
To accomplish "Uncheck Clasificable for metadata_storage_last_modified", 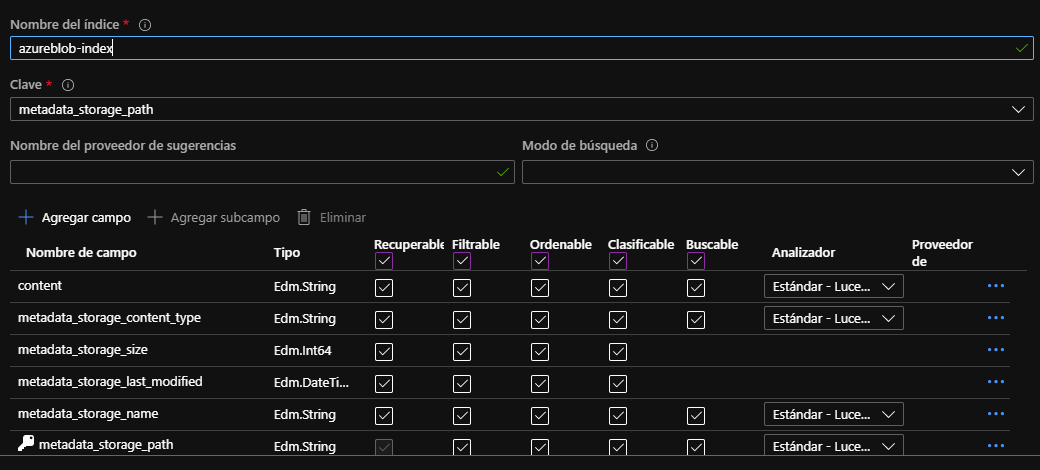I will [x=618, y=383].
